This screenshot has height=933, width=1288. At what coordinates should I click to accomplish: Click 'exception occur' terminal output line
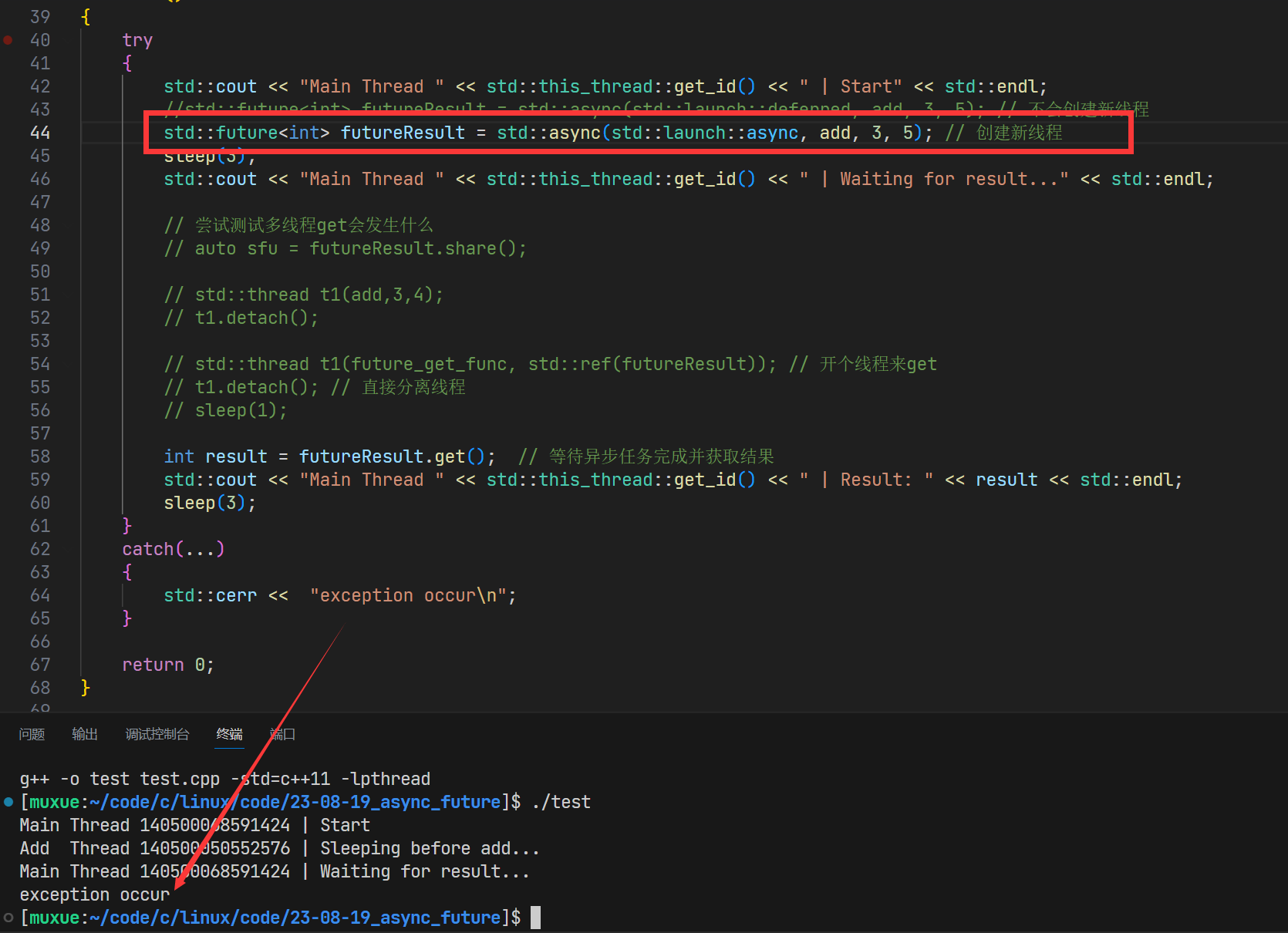coord(94,894)
